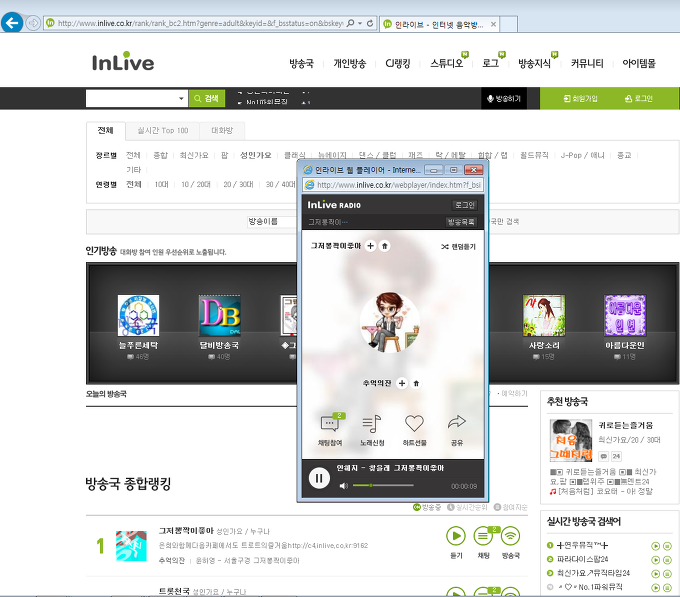Sort ranking by 방송중
This screenshot has height=597, width=680.
pyautogui.click(x=427, y=507)
